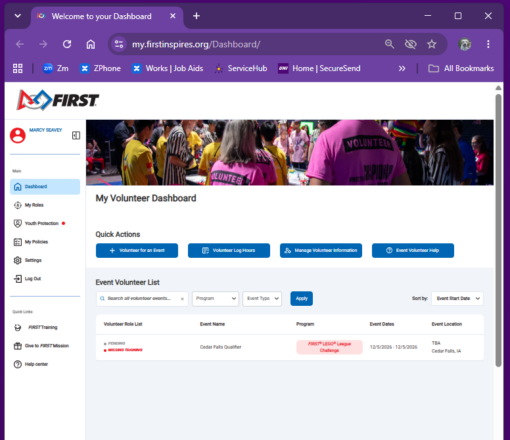Image resolution: width=510 pixels, height=440 pixels.
Task: Go back to previous page
Action: point(20,44)
